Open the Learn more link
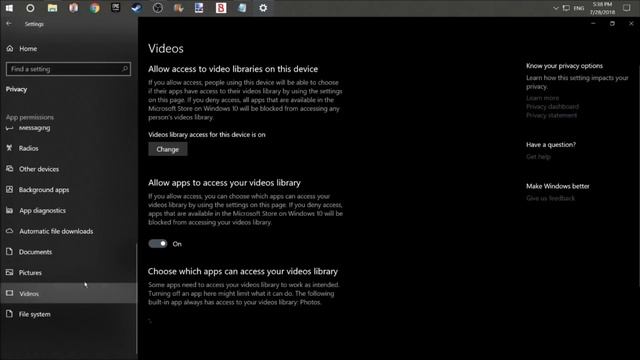 542,98
